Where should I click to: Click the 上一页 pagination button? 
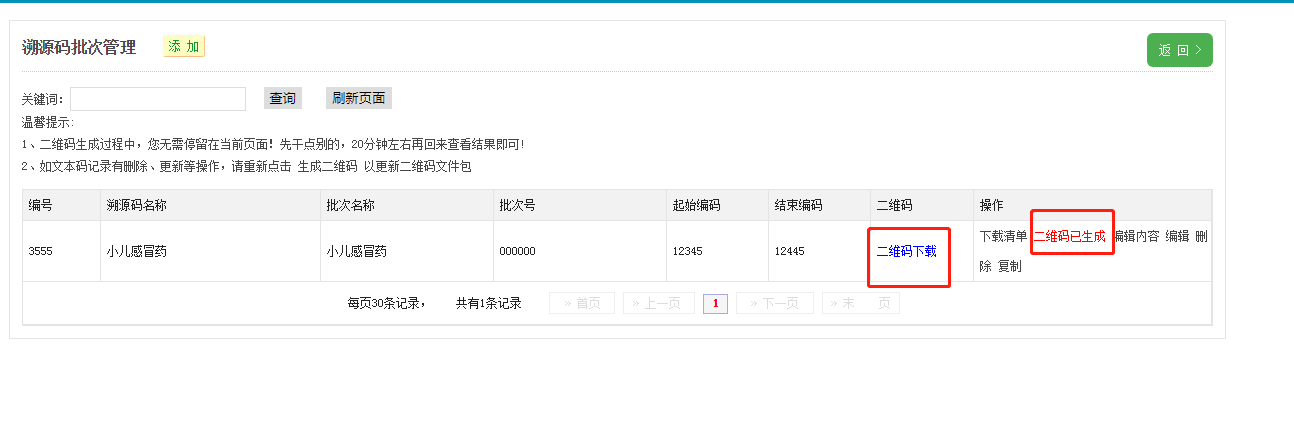tap(658, 304)
